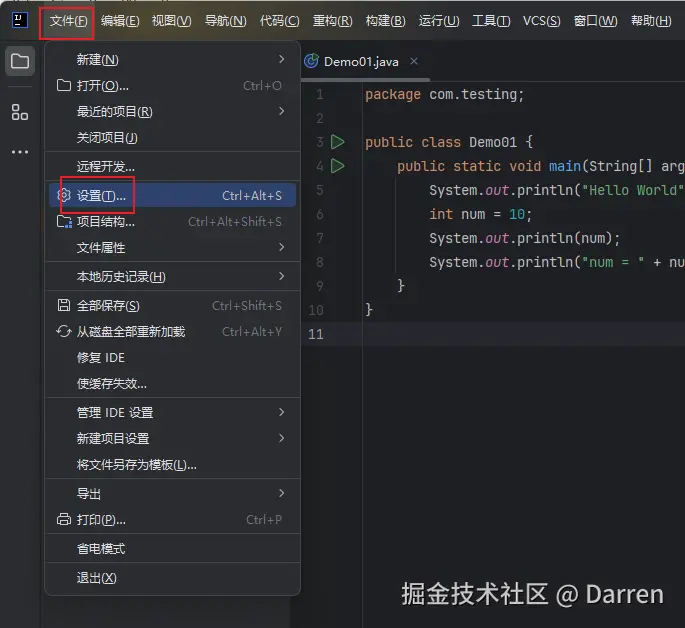Select the Demo01.java tab label
The height and width of the screenshot is (628, 685).
tap(361, 62)
